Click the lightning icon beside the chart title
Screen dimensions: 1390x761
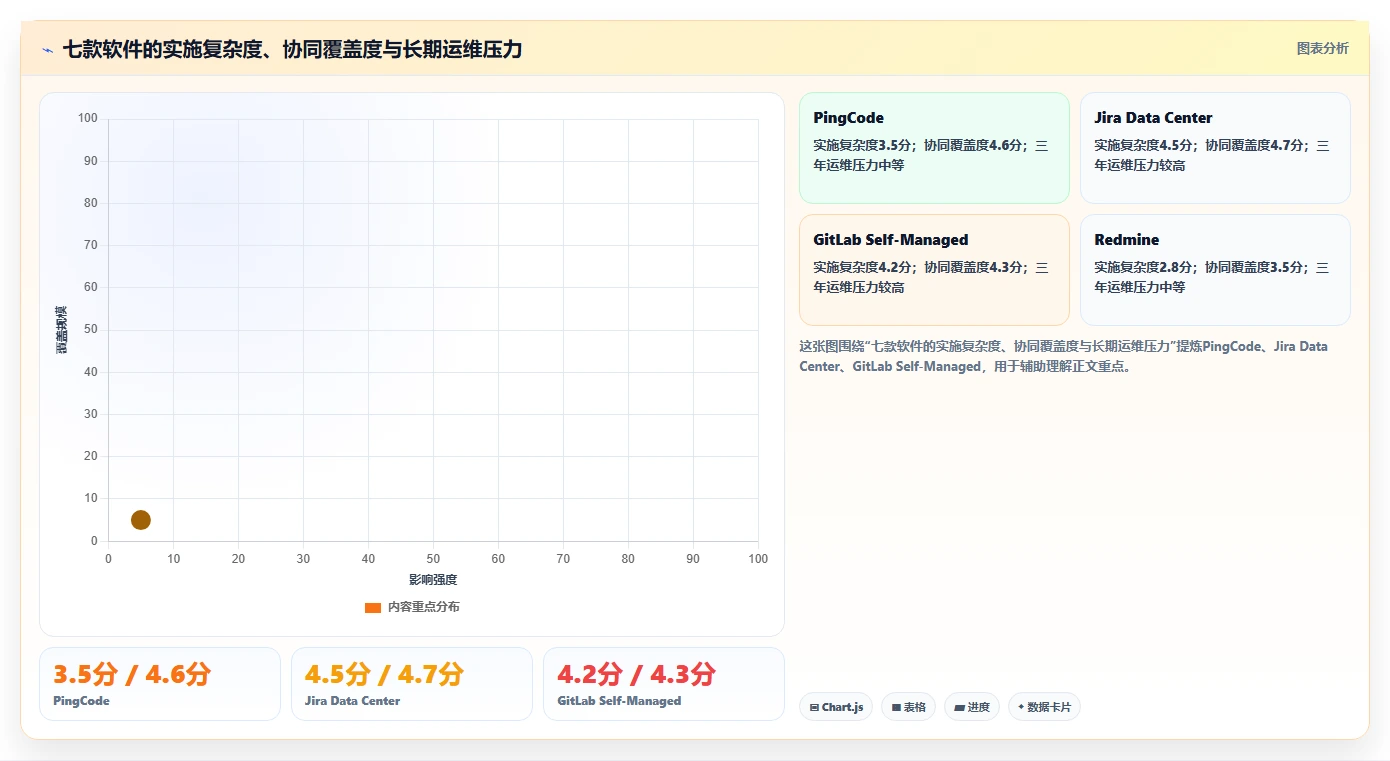47,50
